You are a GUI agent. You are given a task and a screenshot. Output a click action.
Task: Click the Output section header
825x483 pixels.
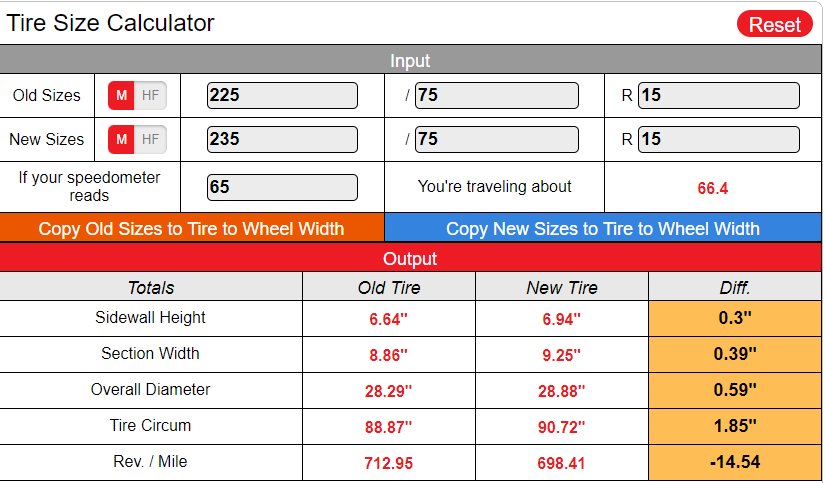[x=410, y=258]
